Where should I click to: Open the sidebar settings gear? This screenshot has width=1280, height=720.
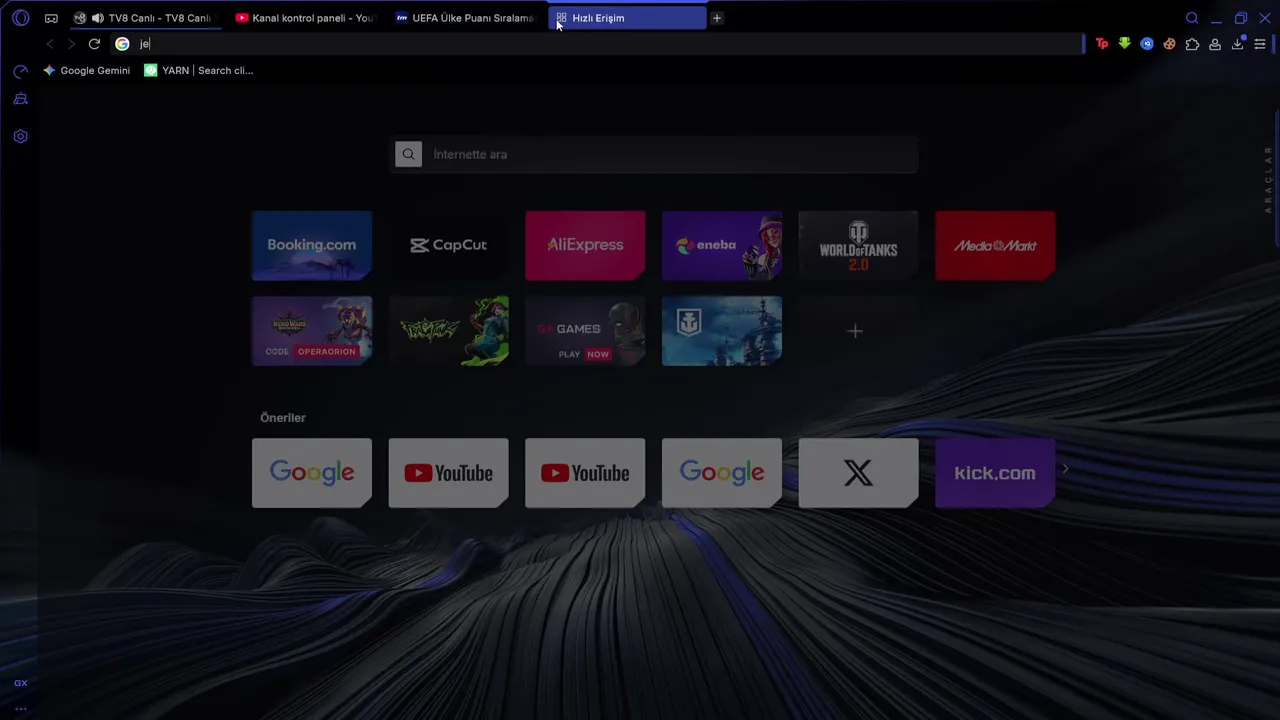click(20, 136)
